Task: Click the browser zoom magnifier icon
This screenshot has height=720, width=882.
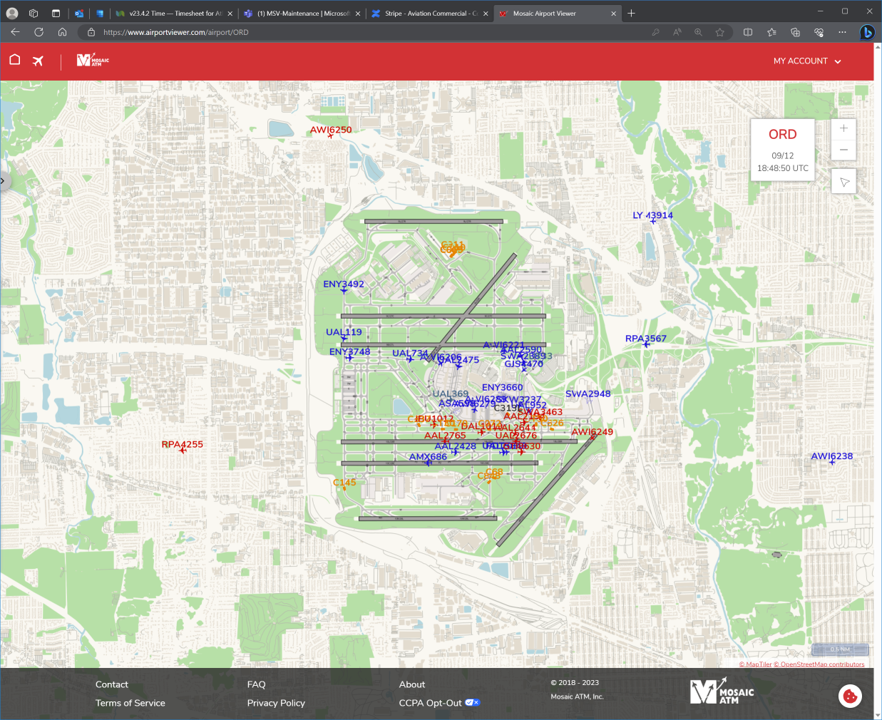Action: (x=698, y=32)
